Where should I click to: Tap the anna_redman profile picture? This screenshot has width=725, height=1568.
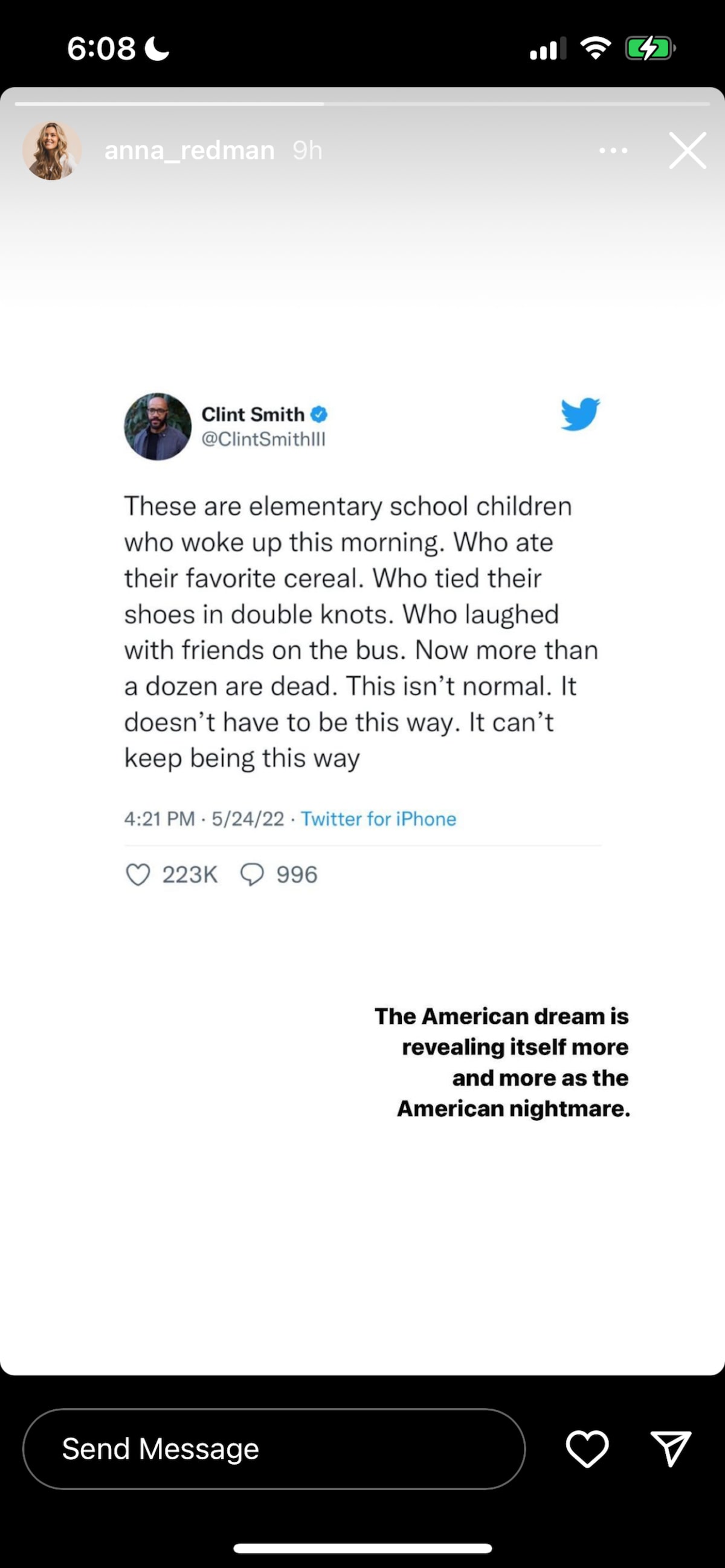tap(52, 151)
